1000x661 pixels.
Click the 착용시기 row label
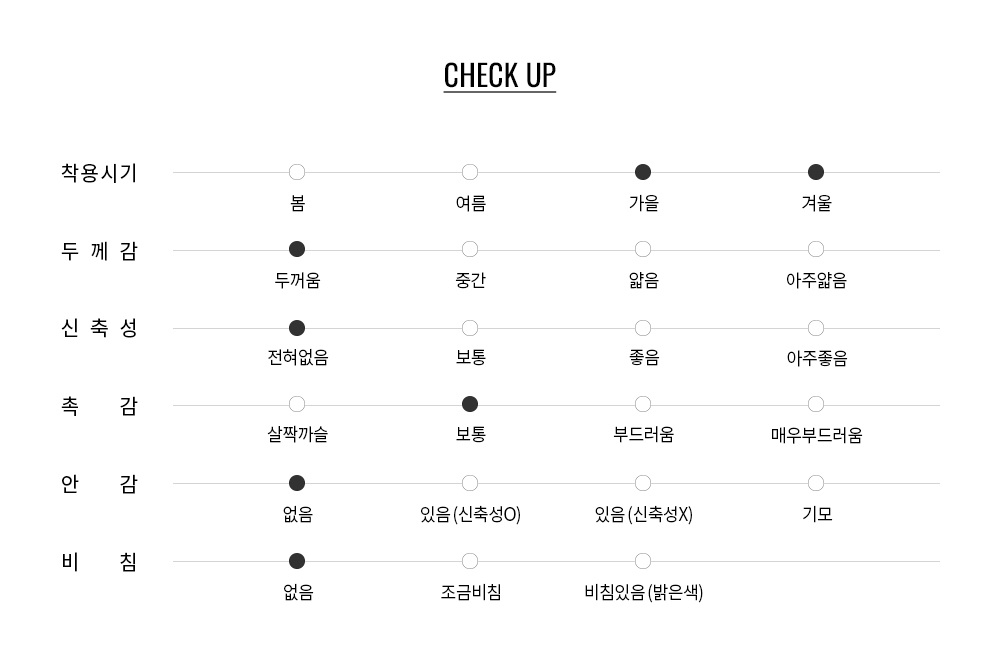99,172
